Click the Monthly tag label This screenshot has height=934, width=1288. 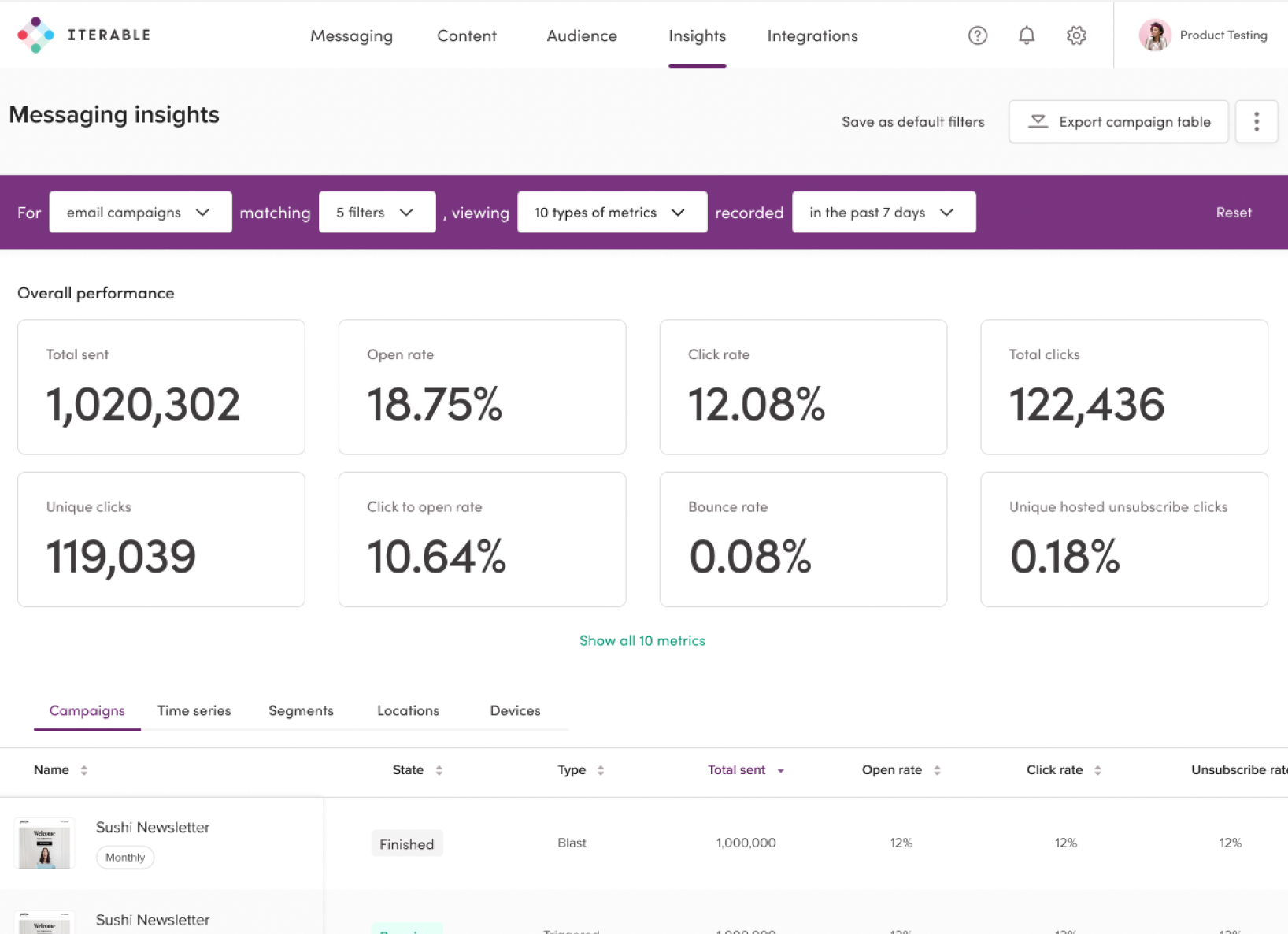click(x=125, y=857)
